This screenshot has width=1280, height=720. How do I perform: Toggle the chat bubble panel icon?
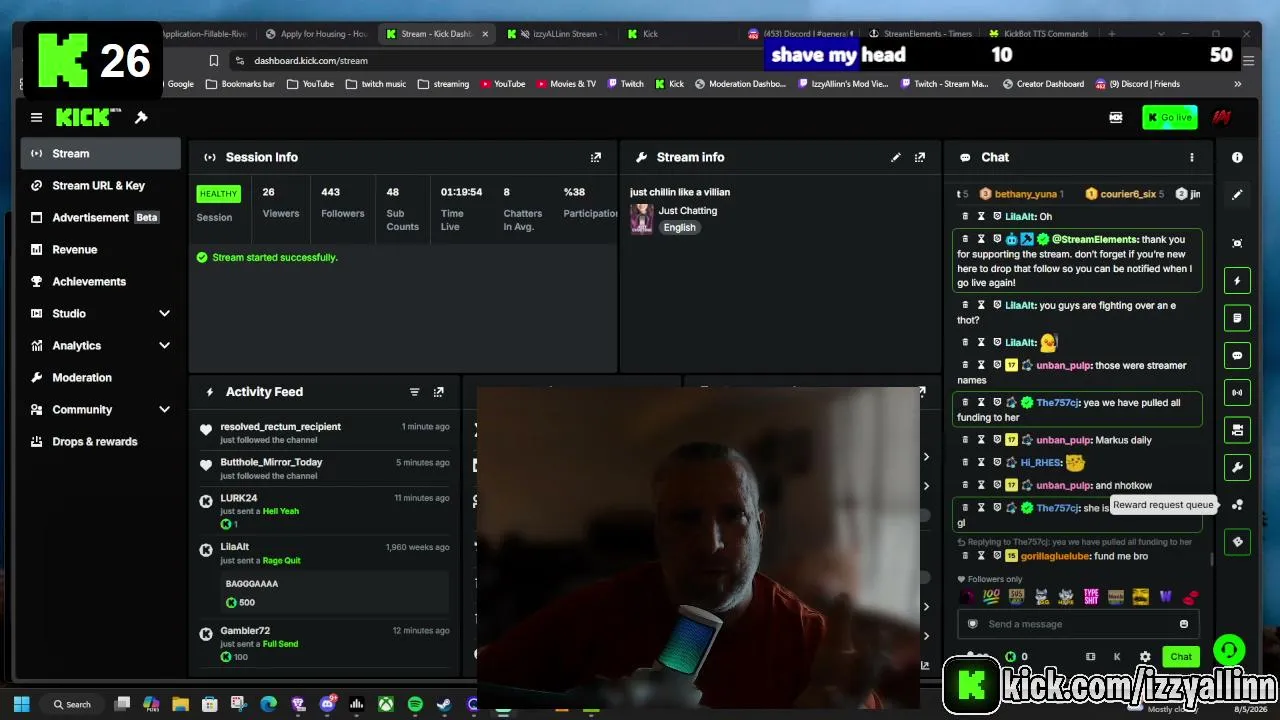[1237, 356]
